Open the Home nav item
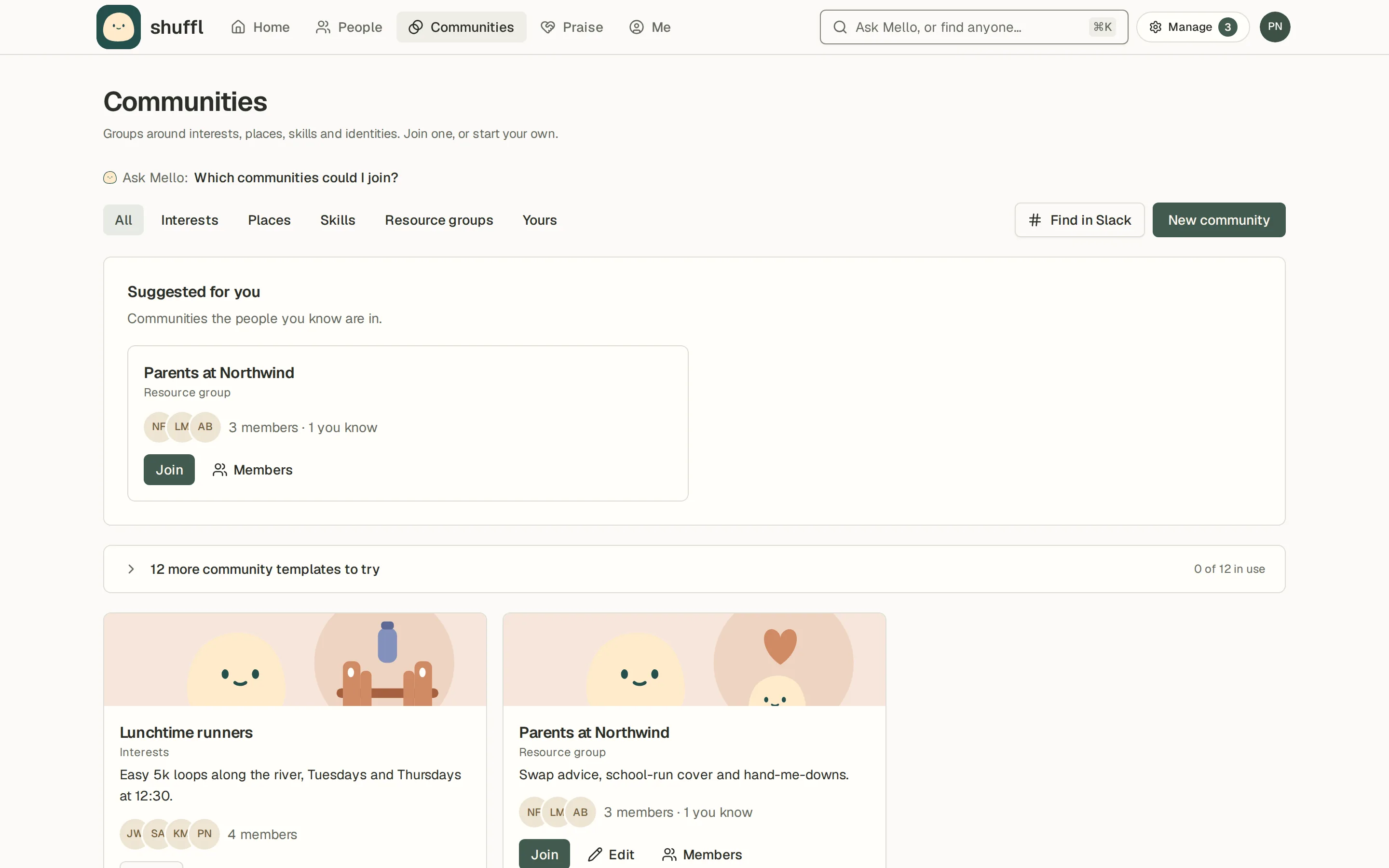 (x=260, y=27)
